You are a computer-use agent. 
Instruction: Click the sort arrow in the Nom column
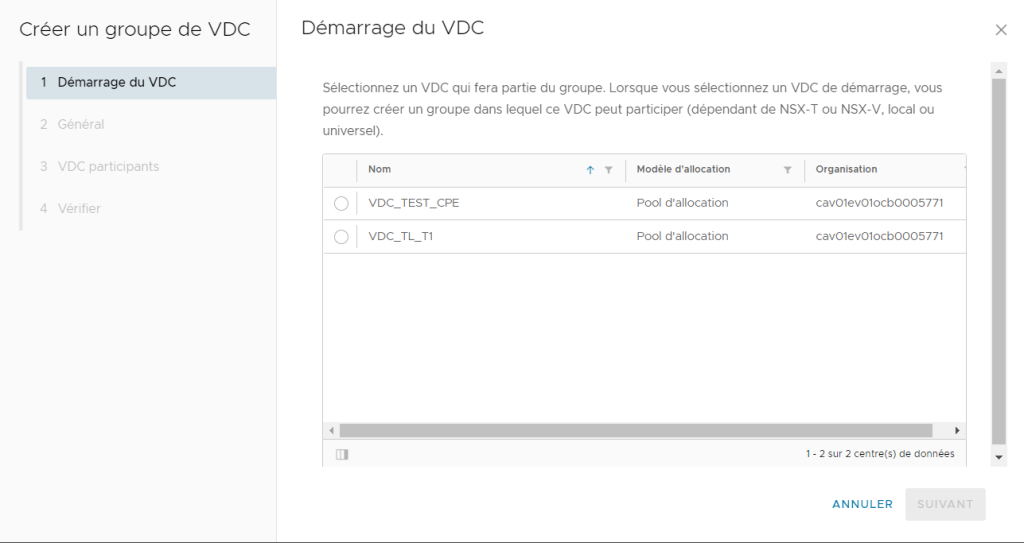click(x=591, y=170)
